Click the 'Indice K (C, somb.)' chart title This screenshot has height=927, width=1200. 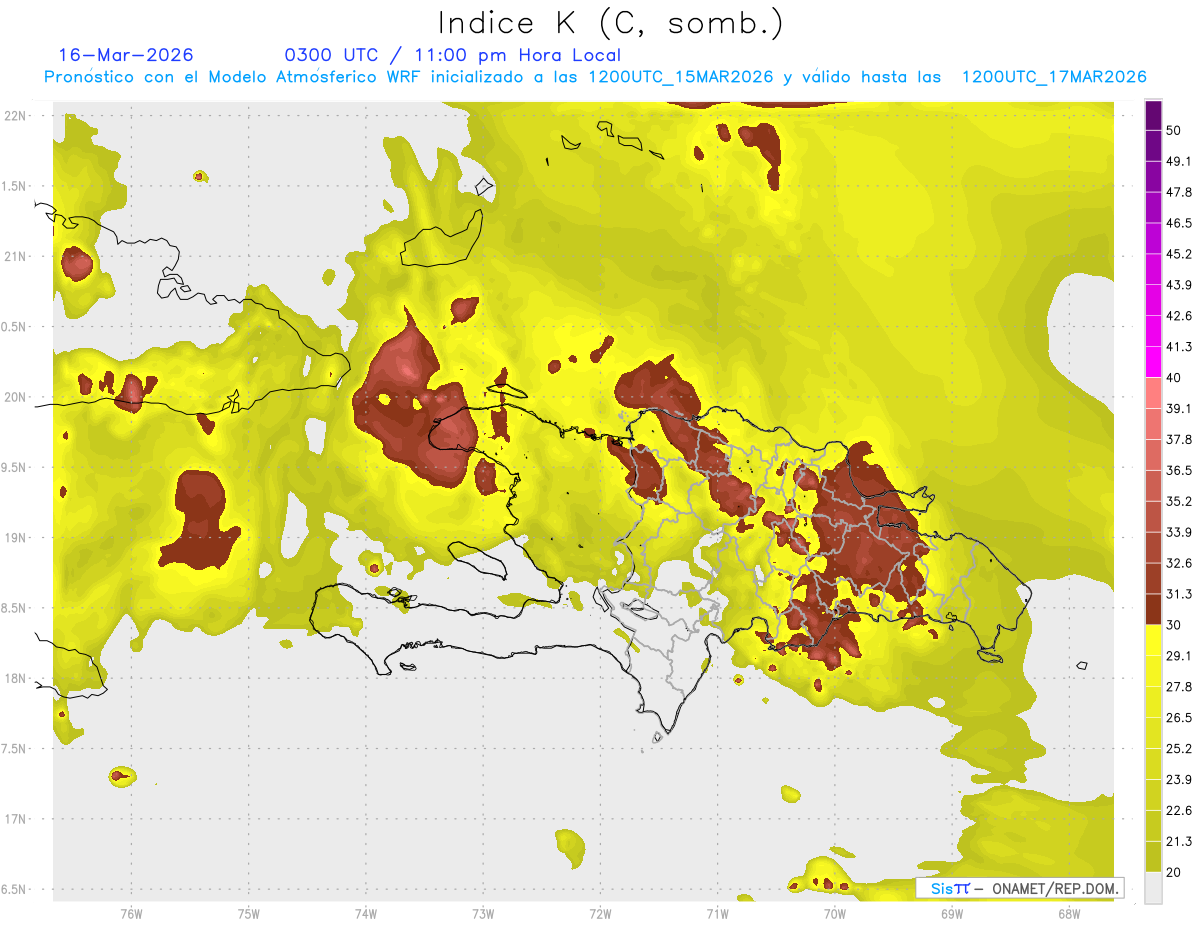click(611, 22)
